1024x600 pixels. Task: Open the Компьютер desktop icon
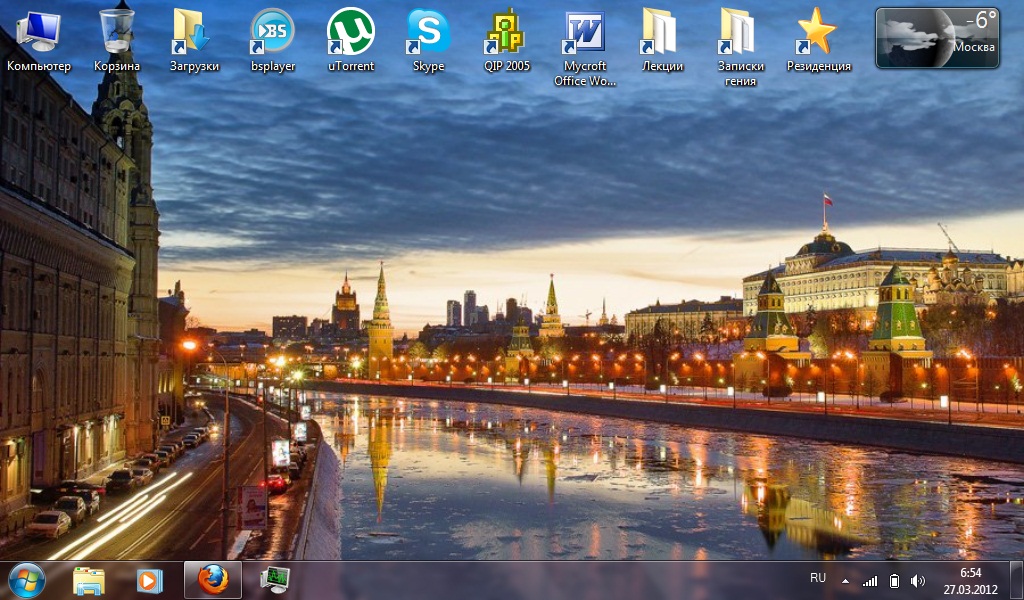coord(39,33)
